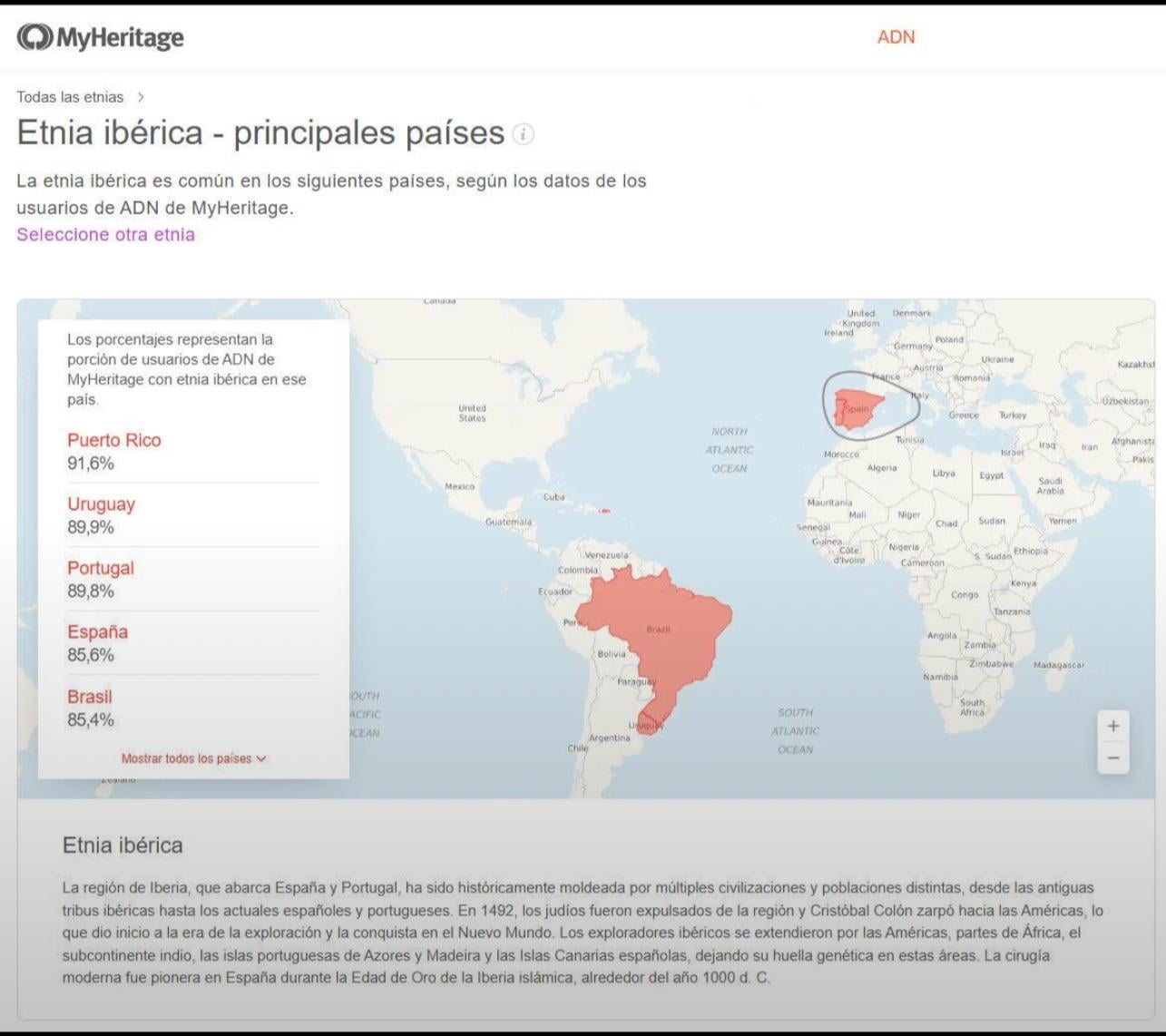Image resolution: width=1166 pixels, height=1036 pixels.
Task: Click the highlighted Uruguay region on map
Action: click(647, 723)
